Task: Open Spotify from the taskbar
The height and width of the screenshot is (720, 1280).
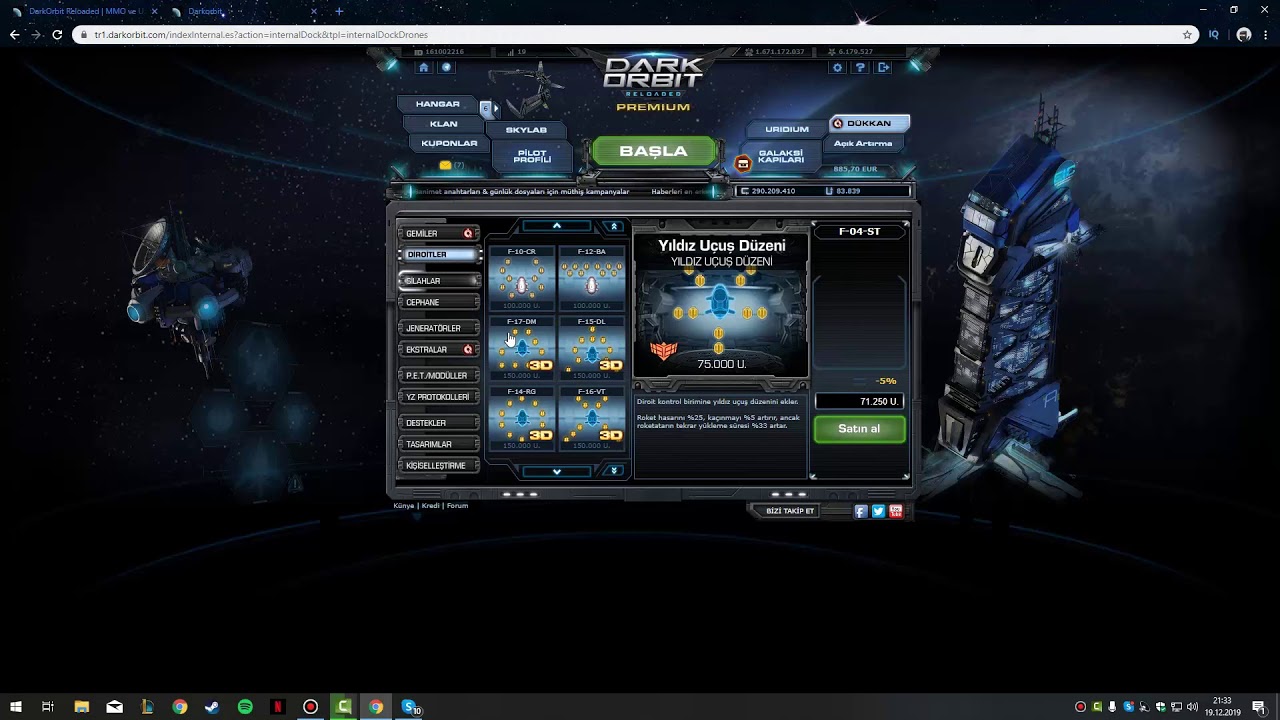Action: coord(245,707)
